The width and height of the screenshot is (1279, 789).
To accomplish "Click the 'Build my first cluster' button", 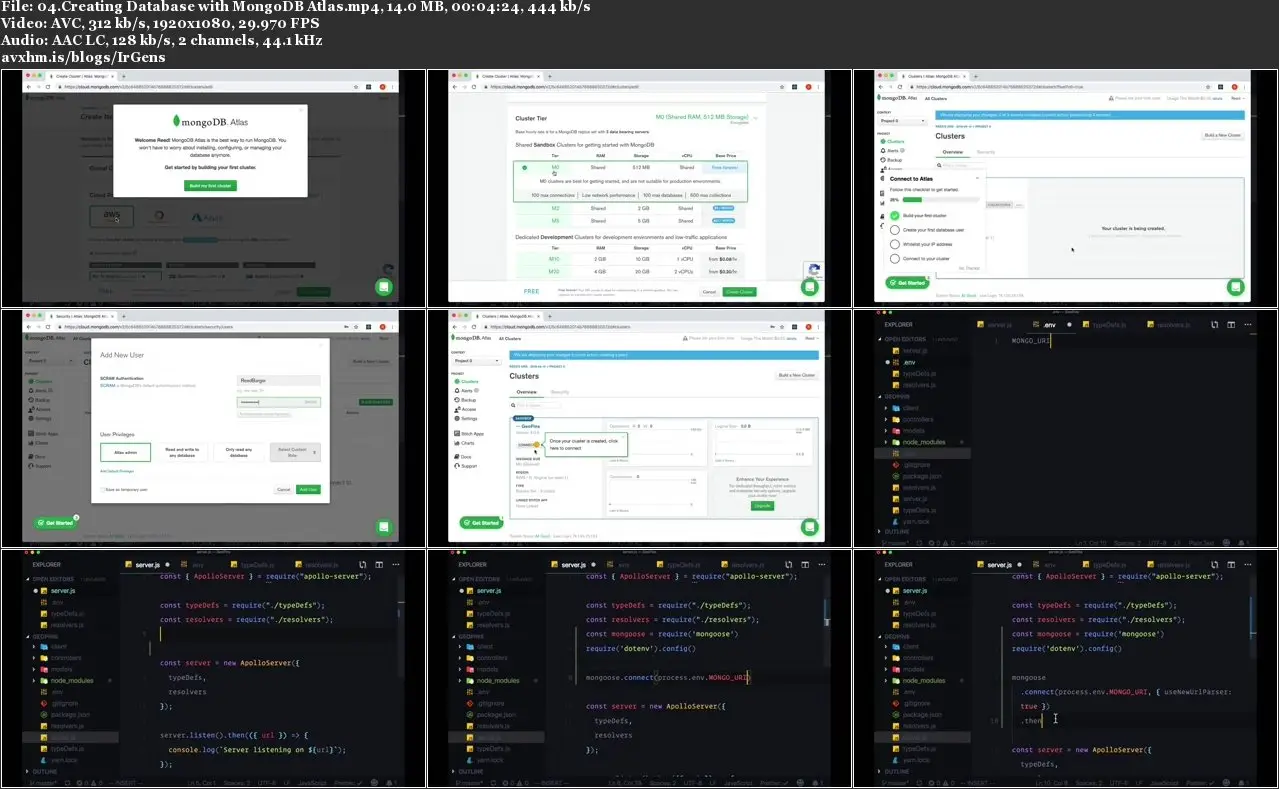I will click(x=211, y=186).
